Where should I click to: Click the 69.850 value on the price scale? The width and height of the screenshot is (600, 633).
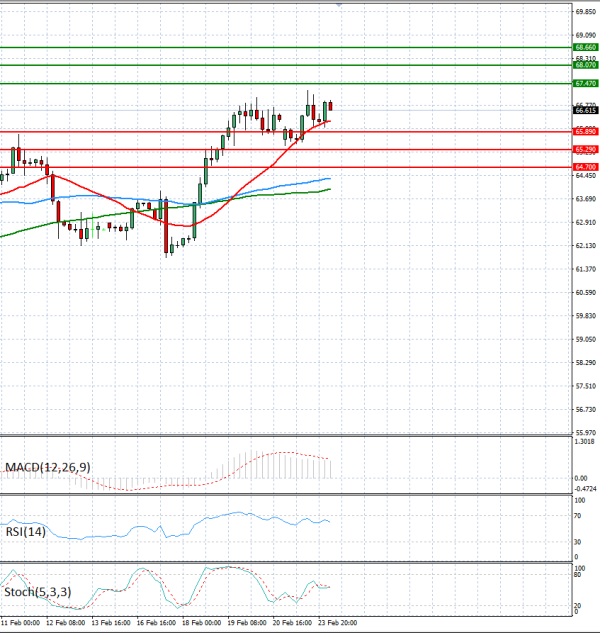585,12
